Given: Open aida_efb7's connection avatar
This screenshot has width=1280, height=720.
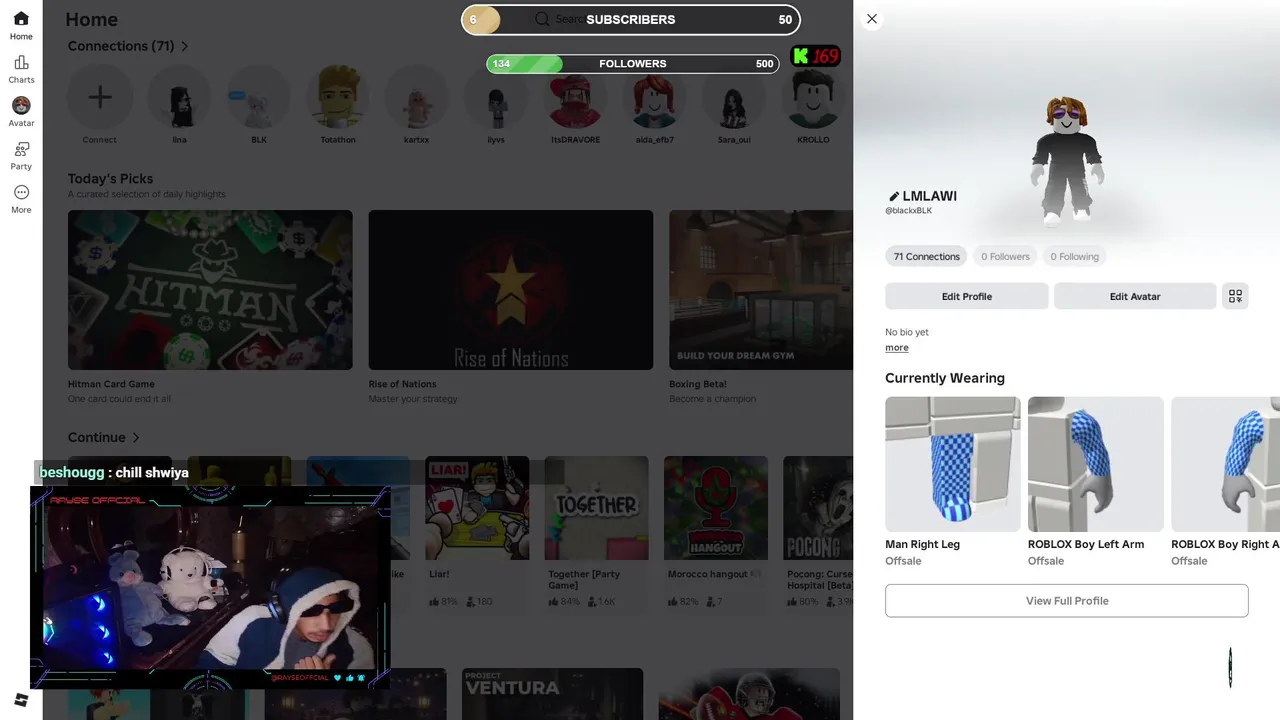Looking at the screenshot, I should click(655, 98).
